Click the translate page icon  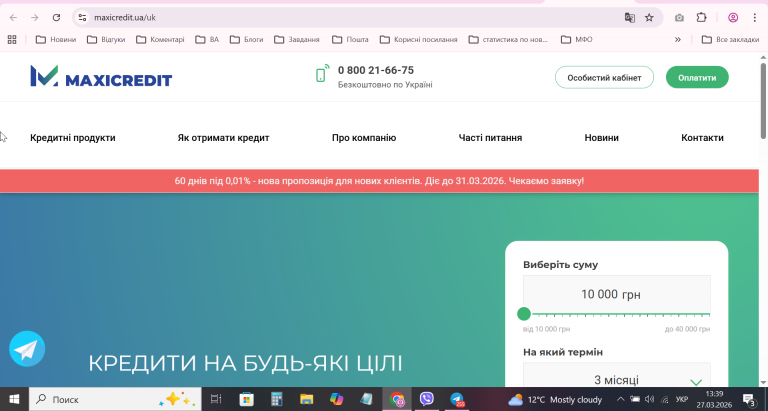(629, 18)
